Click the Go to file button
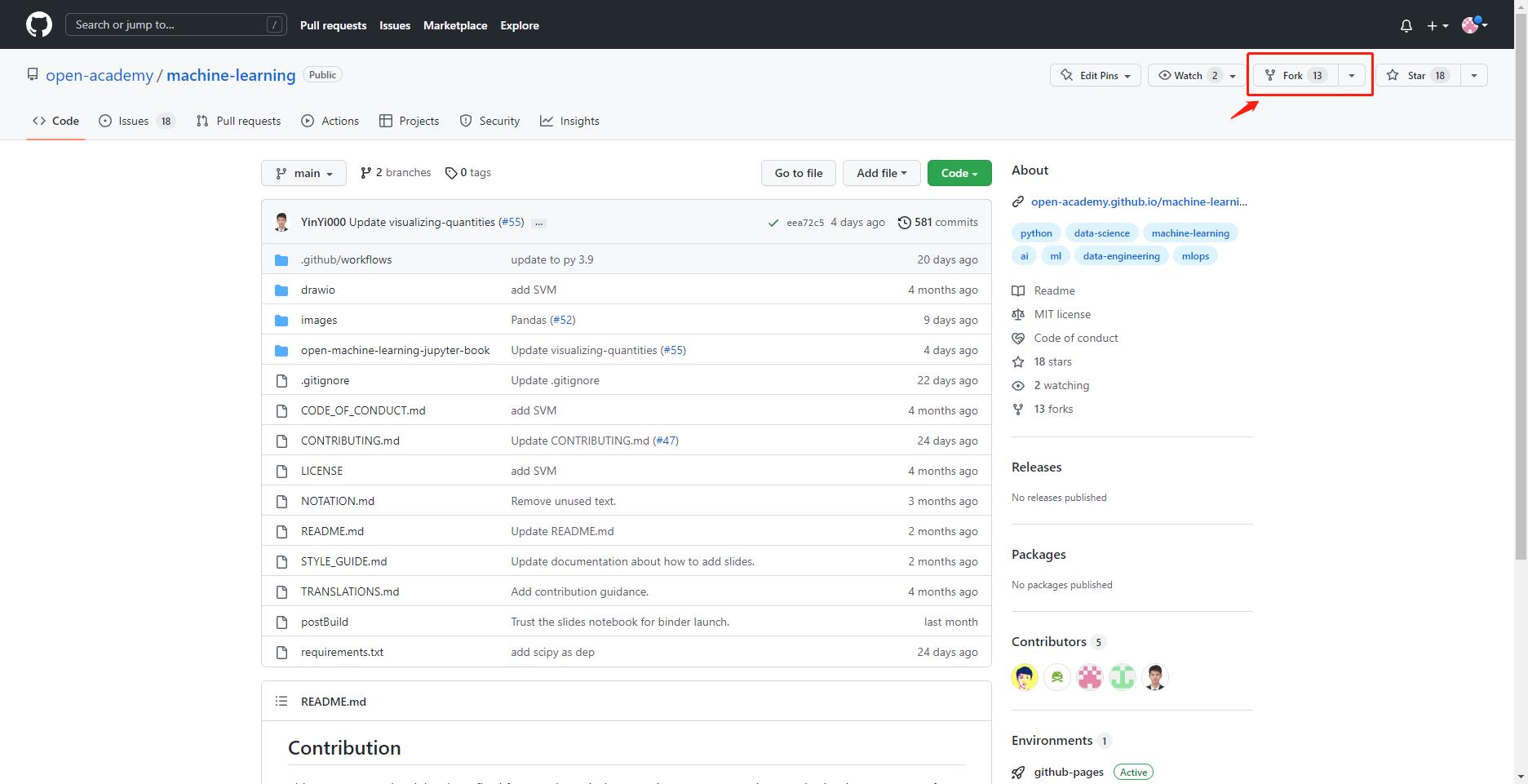The height and width of the screenshot is (784, 1528). click(799, 173)
